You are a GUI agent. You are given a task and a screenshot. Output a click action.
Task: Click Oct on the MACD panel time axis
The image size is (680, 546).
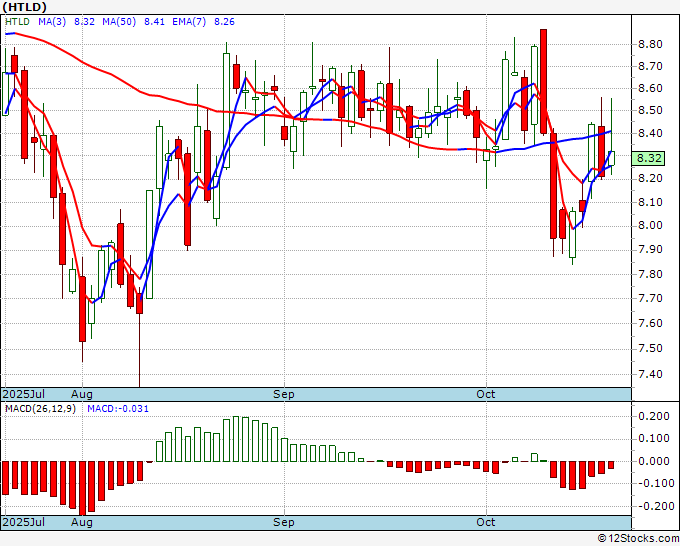(x=485, y=522)
